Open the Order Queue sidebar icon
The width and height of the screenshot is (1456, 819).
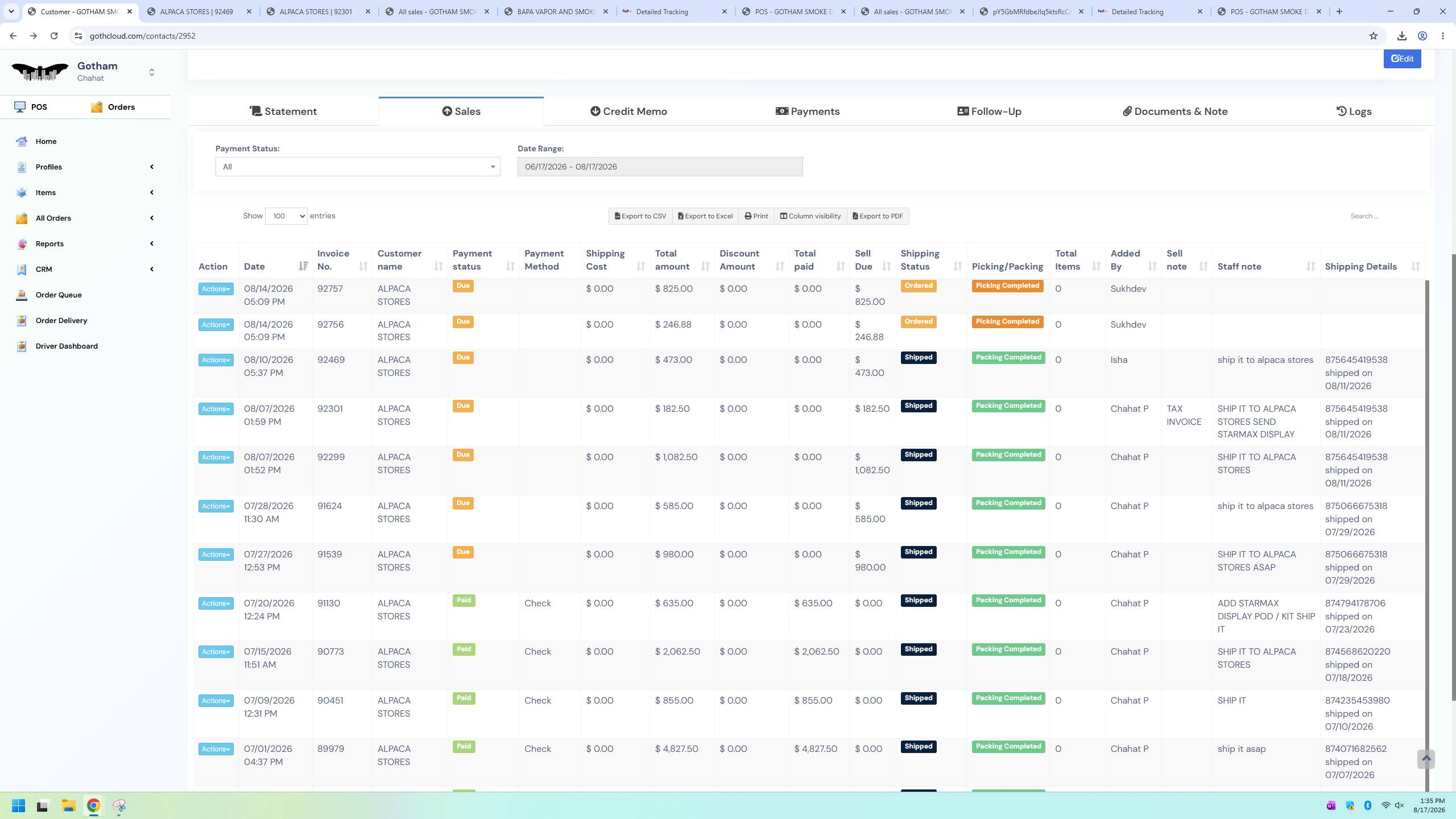point(22,295)
